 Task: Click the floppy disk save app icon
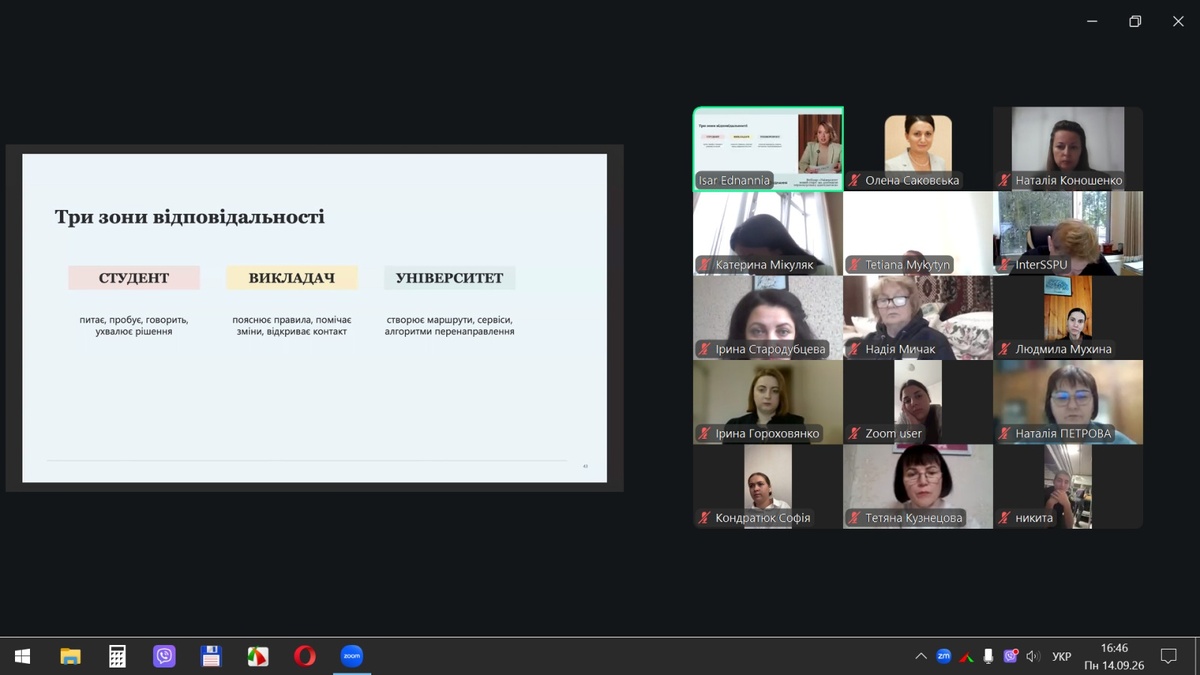pos(211,656)
